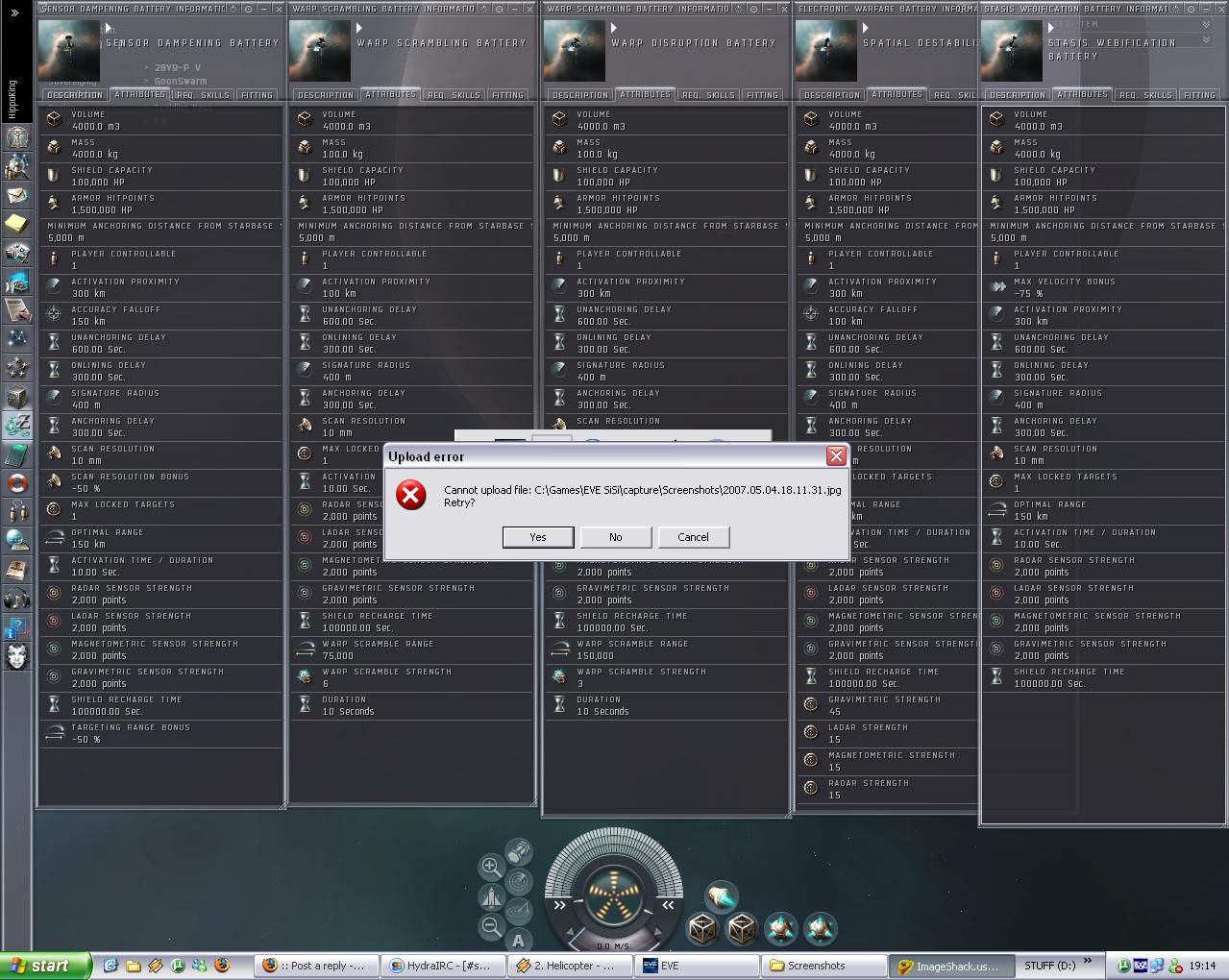
Task: Open the journal paper-and-pen sidebar icon
Action: [16, 310]
